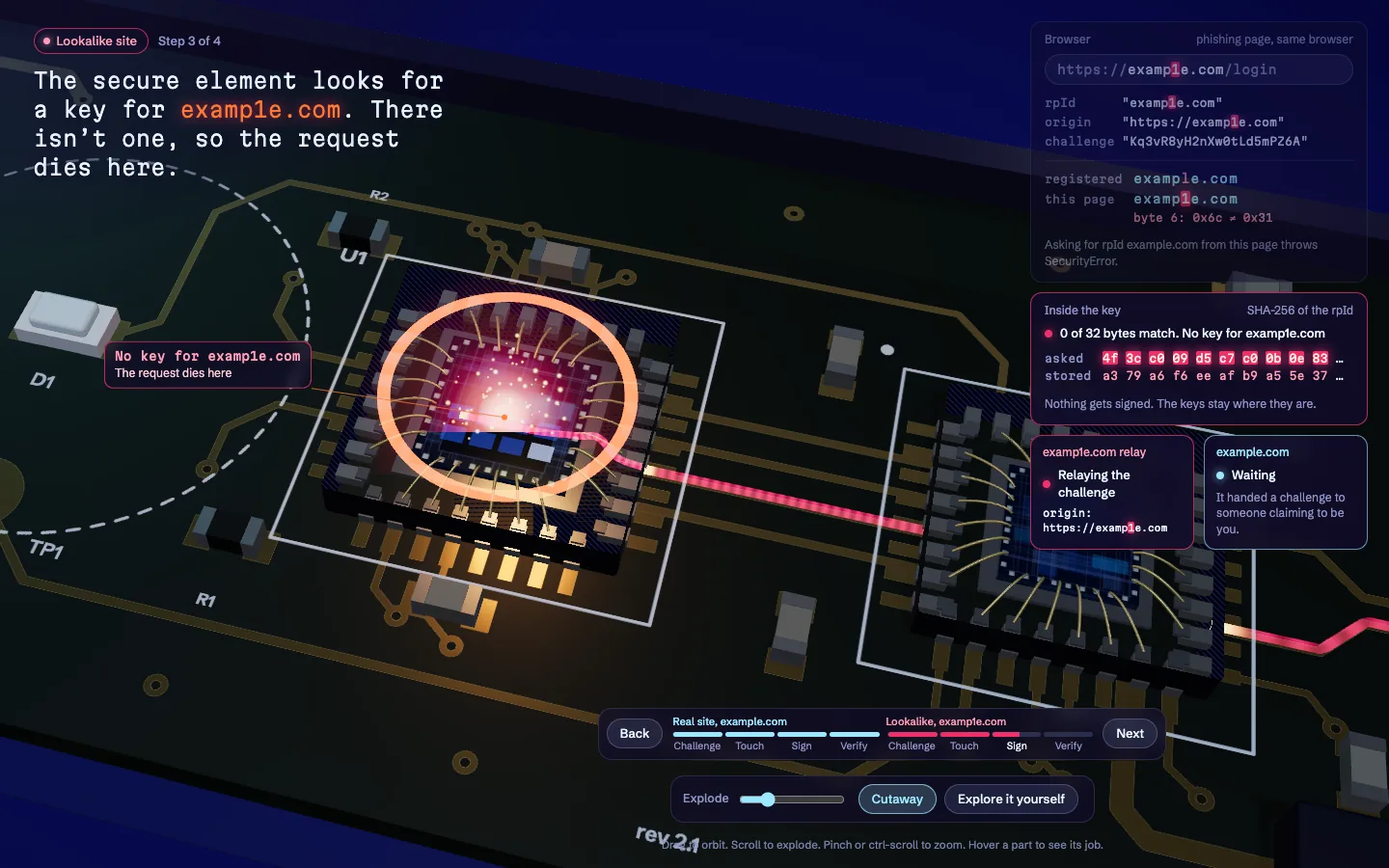The height and width of the screenshot is (868, 1389).
Task: Click the registered example.com entry
Action: [1185, 178]
